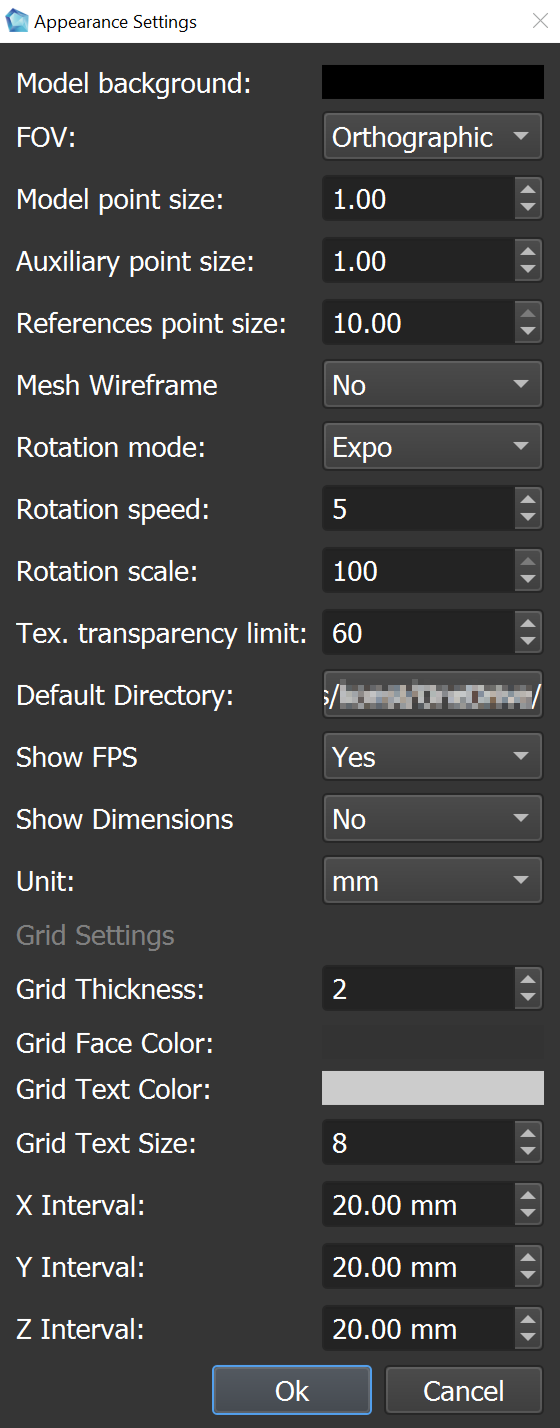Decrease X Interval with down arrow

pyautogui.click(x=528, y=1216)
